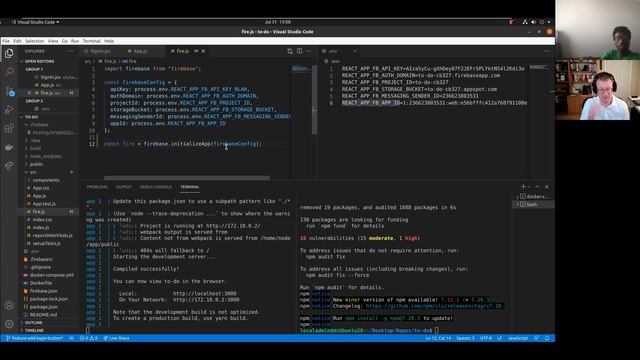Open the Extensions view icon
The height and width of the screenshot is (360, 640).
[9, 129]
